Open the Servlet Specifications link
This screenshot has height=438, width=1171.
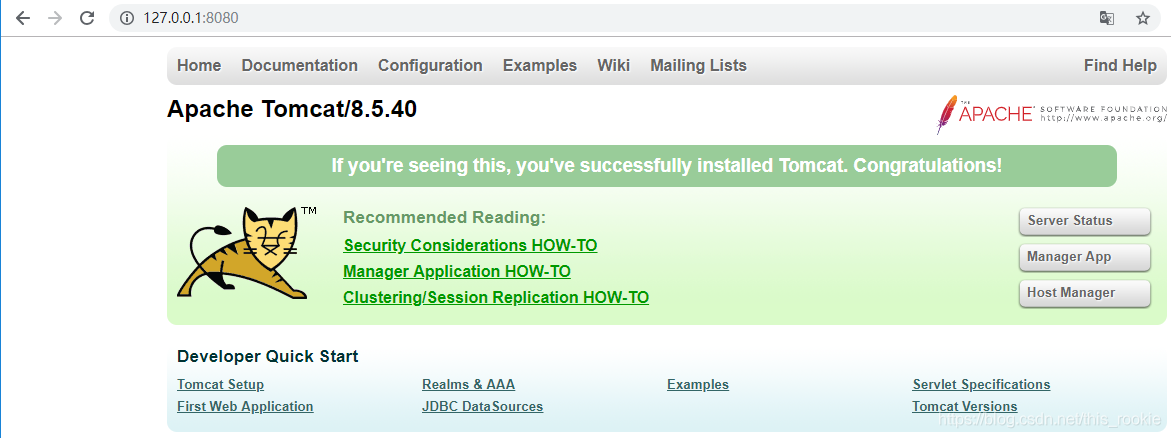[981, 385]
